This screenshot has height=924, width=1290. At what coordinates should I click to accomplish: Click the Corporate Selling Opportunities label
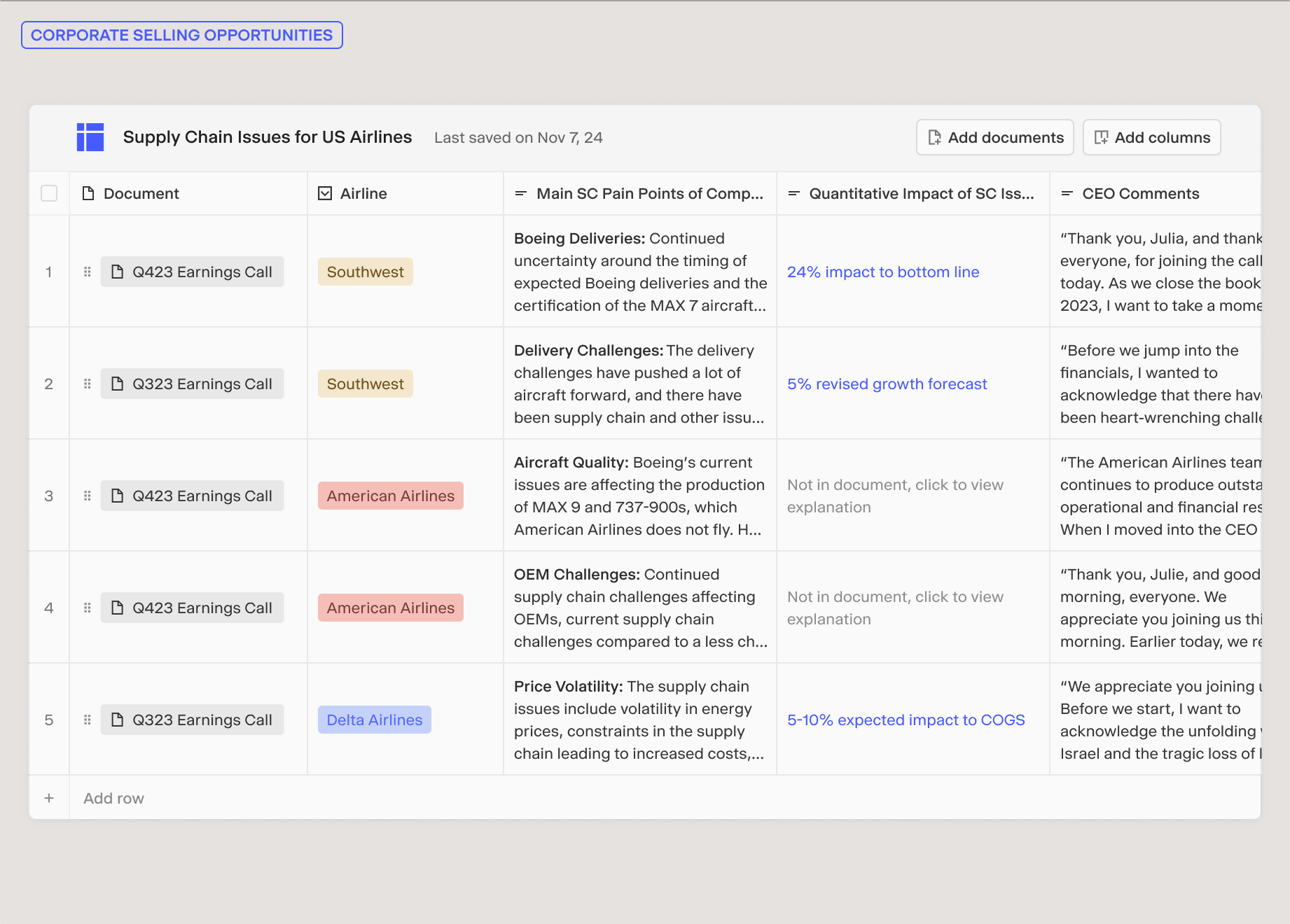click(x=181, y=35)
